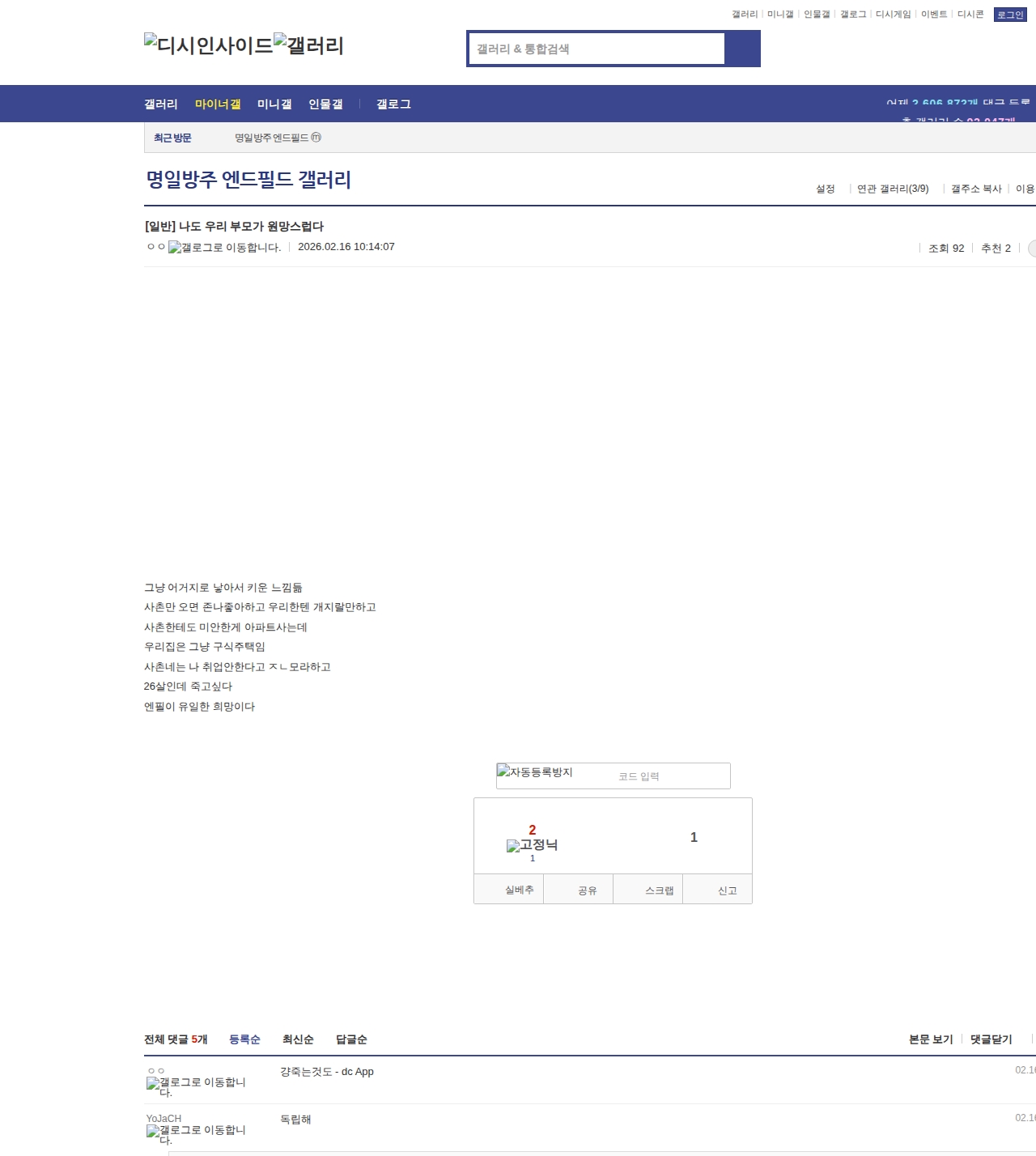The height and width of the screenshot is (1156, 1036).
Task: Click the 자동등록방지 captcha image
Action: [x=535, y=772]
